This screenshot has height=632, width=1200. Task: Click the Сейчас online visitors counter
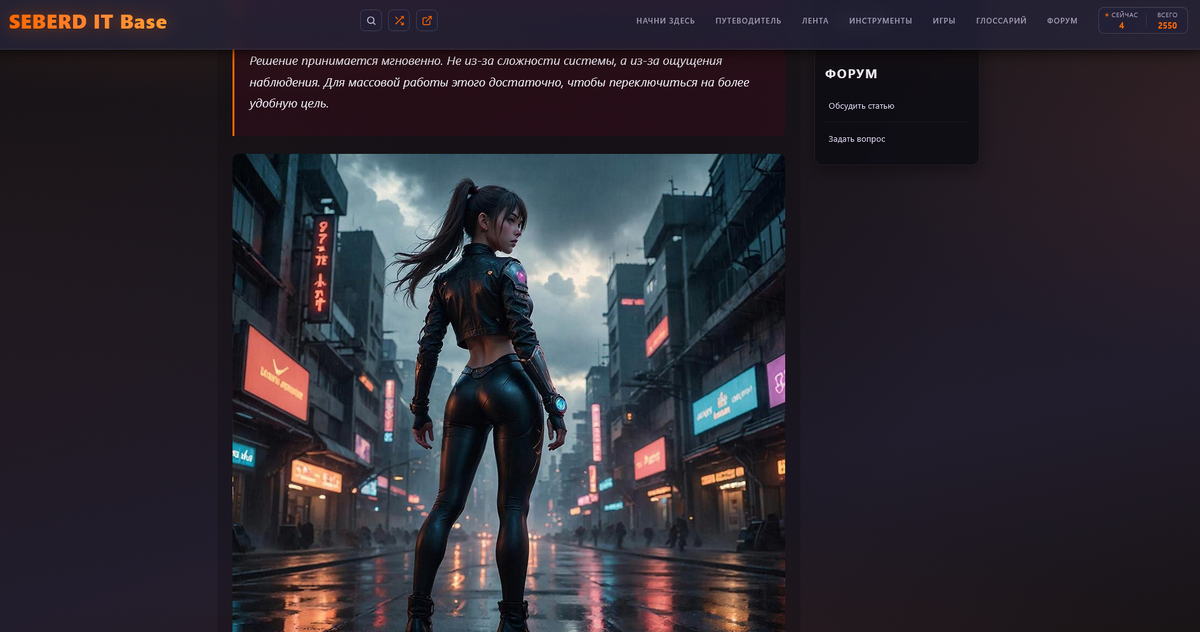(x=1122, y=21)
